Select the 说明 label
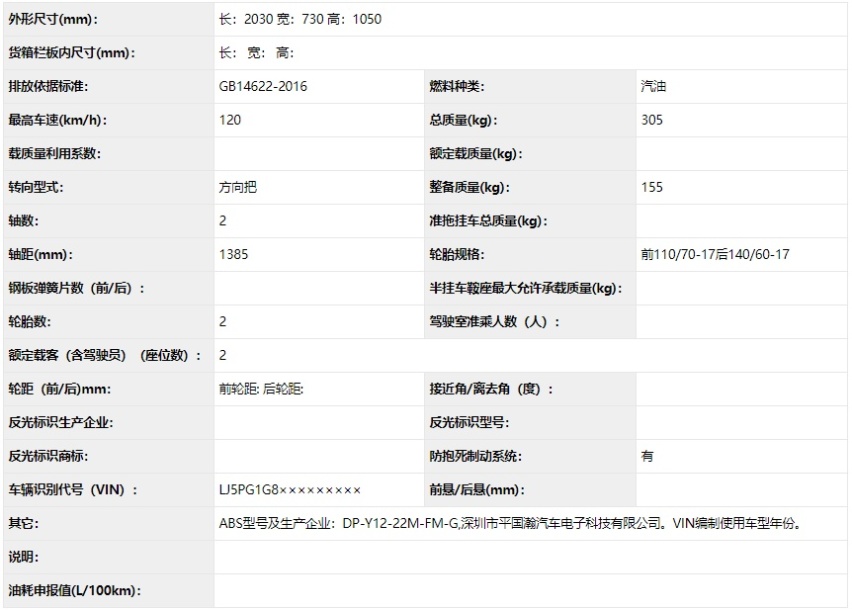852x611 pixels. [23, 557]
